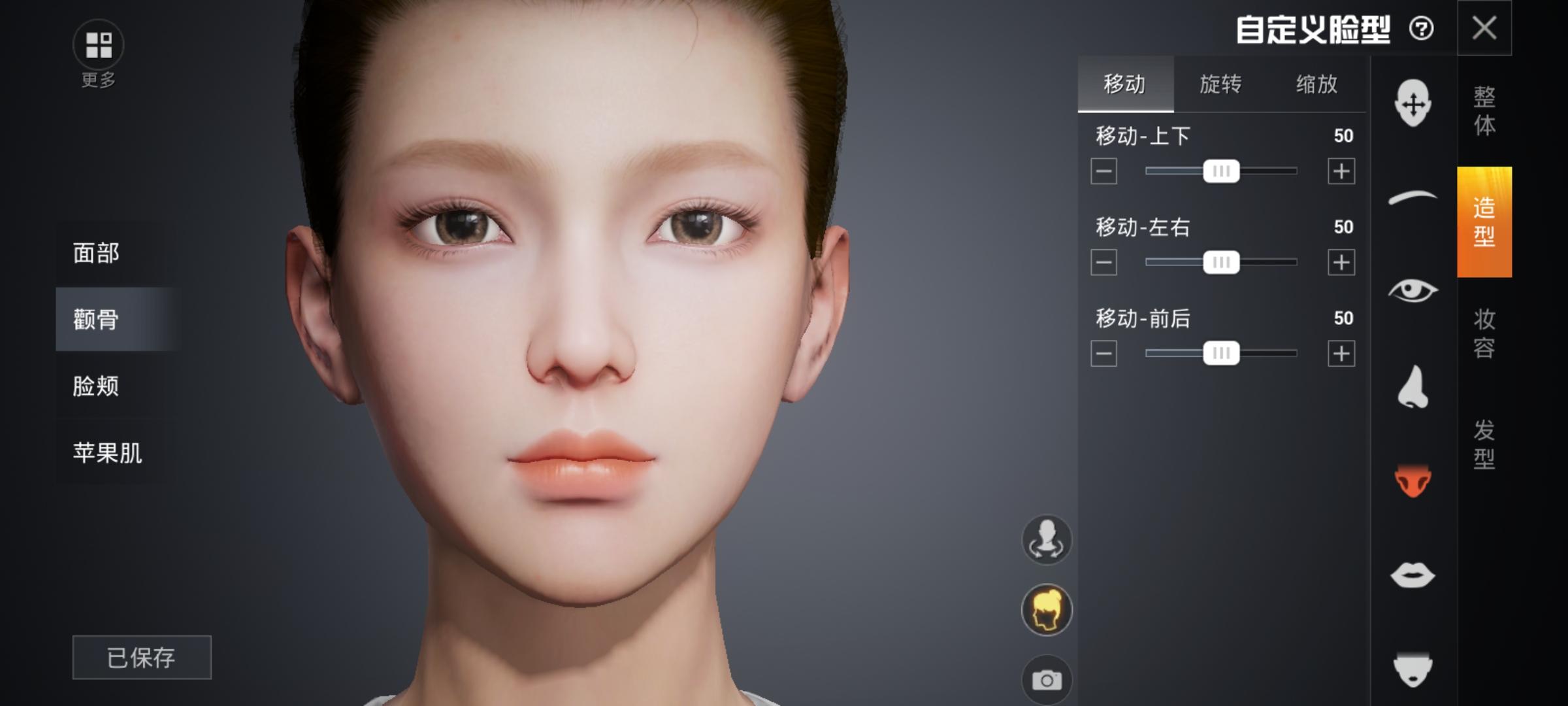
Task: Click the 已保存 button
Action: pos(142,658)
